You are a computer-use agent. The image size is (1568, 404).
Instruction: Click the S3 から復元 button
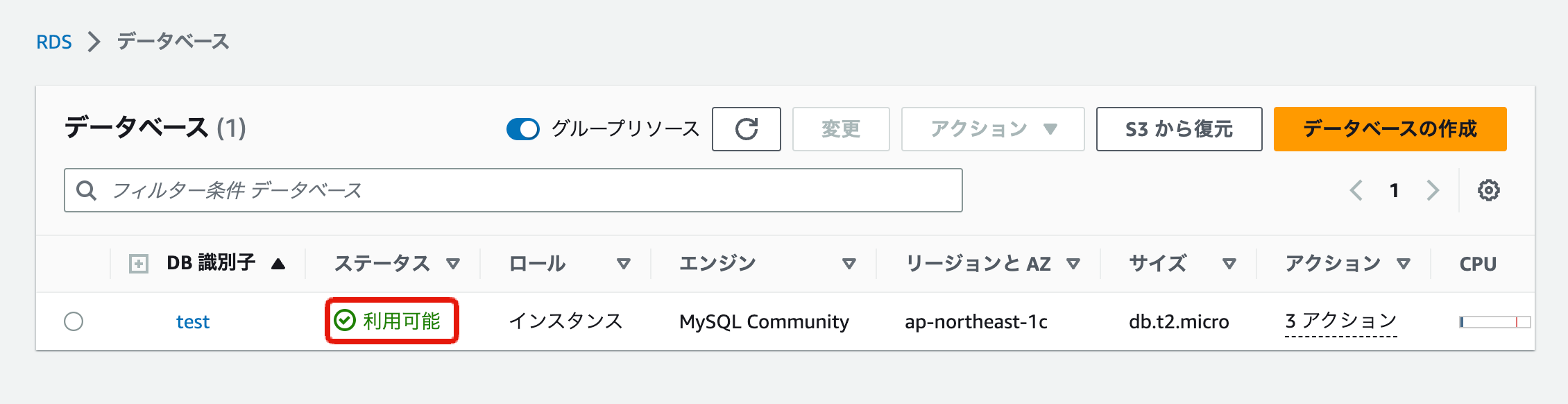point(1179,129)
